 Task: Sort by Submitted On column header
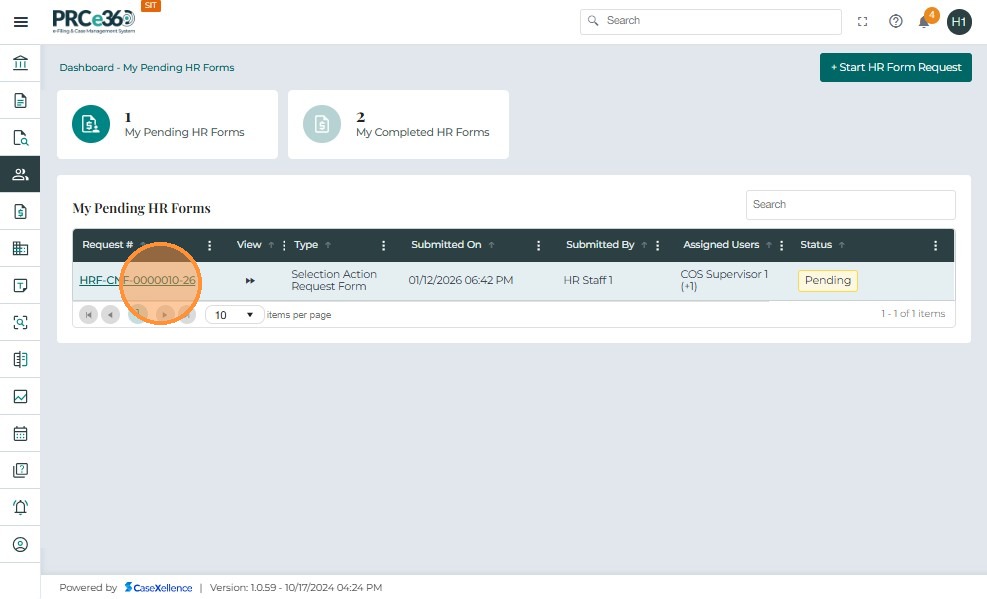tap(446, 245)
